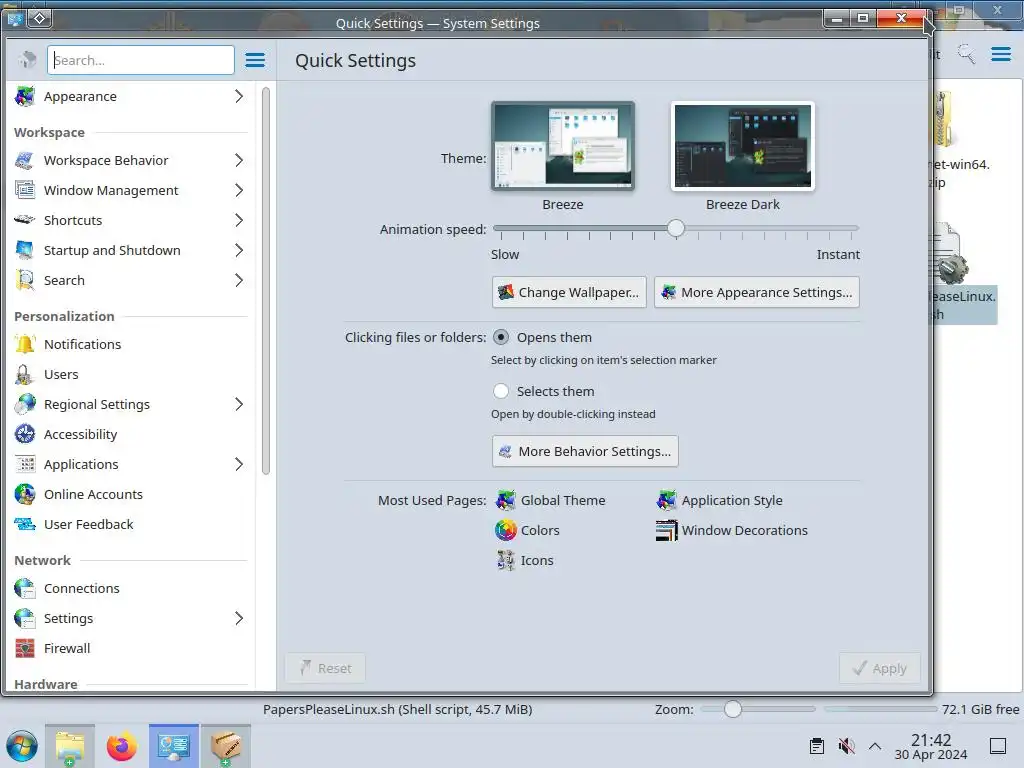Expand Regional Settings chevron

click(x=239, y=404)
